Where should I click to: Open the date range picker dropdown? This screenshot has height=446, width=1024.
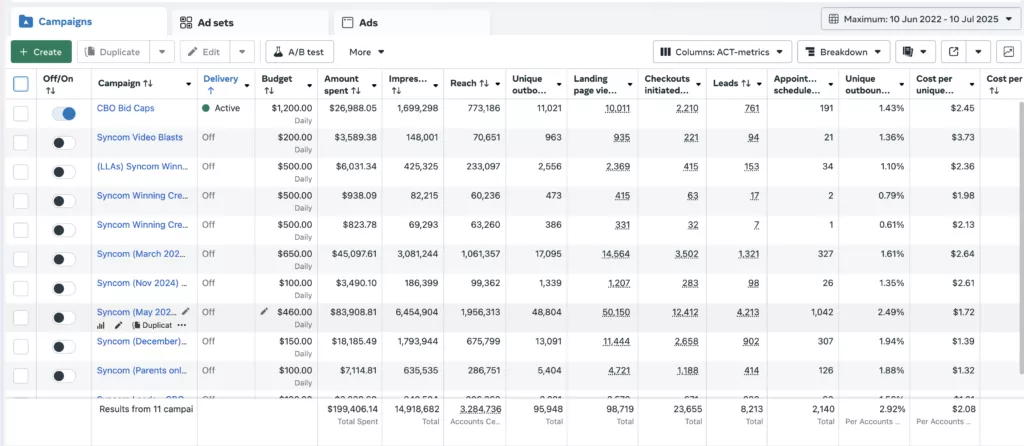[917, 18]
